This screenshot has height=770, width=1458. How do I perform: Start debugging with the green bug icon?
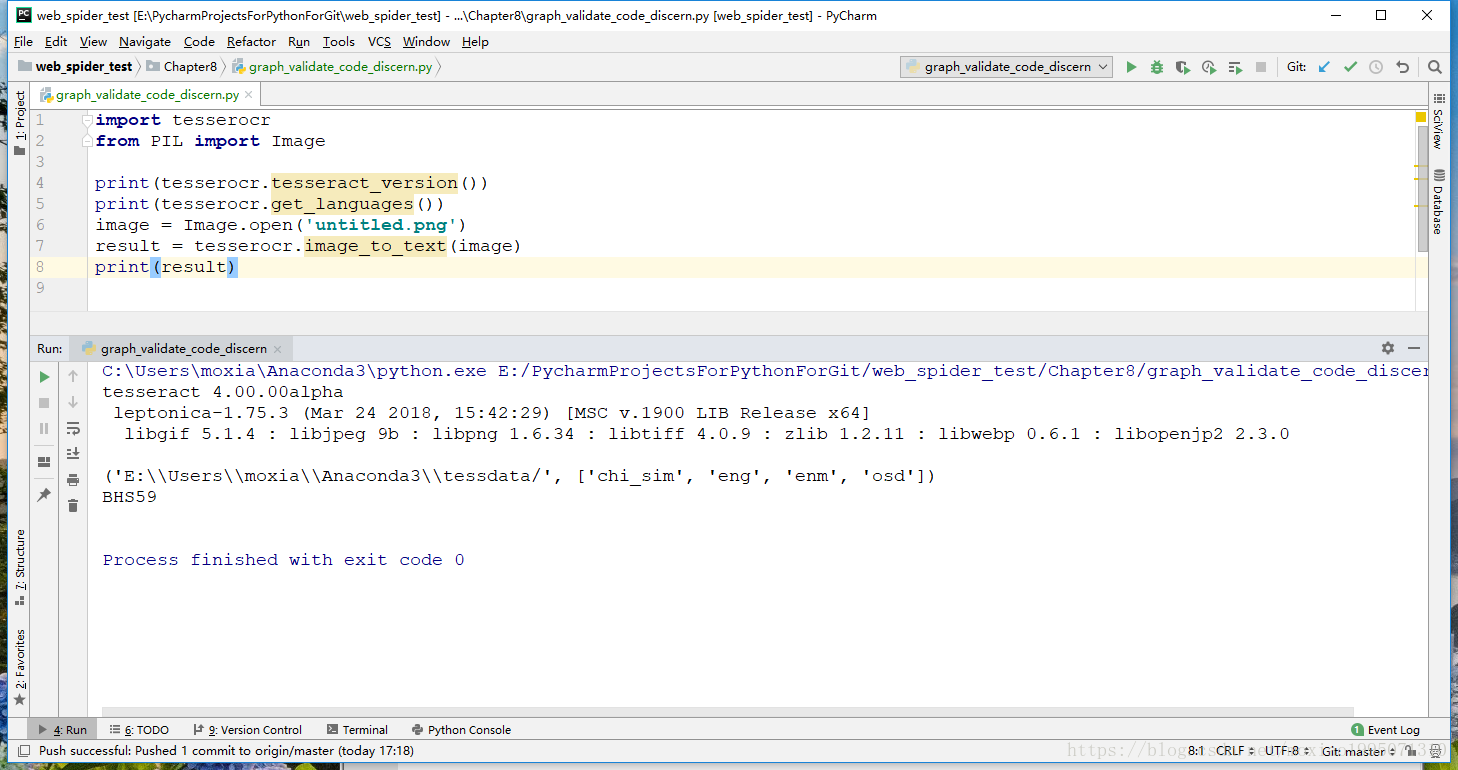(1157, 67)
